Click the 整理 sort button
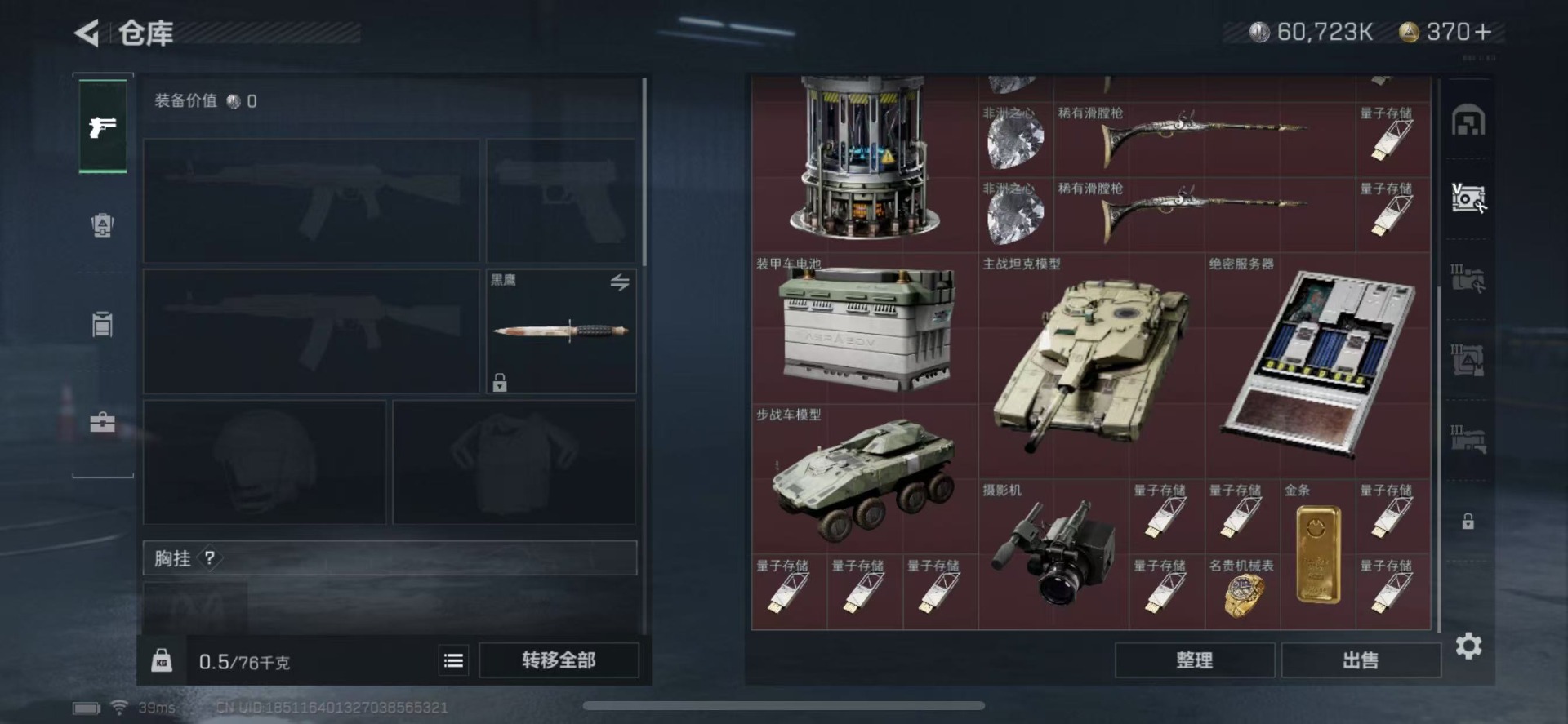 tap(1194, 660)
